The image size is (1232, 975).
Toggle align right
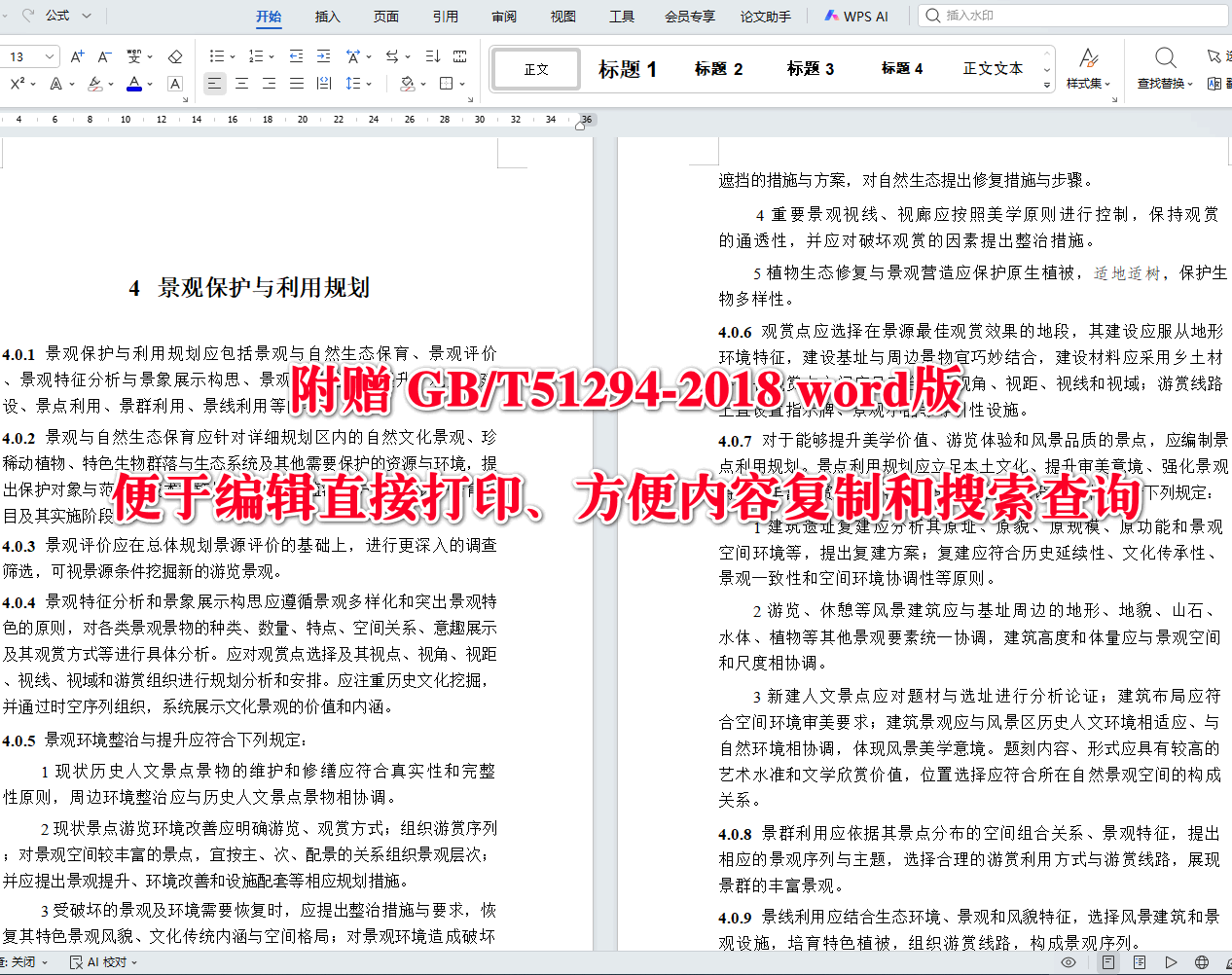pyautogui.click(x=269, y=84)
